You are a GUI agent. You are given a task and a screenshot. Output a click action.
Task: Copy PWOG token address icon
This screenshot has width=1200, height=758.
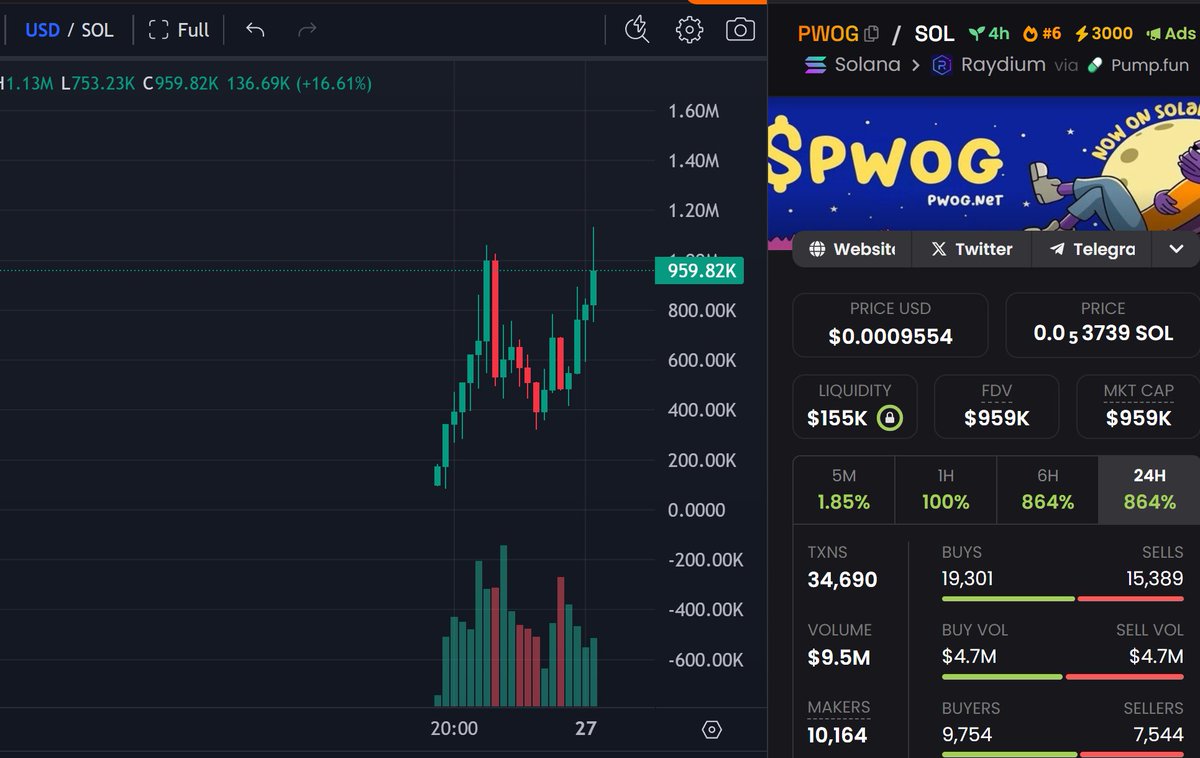(871, 34)
